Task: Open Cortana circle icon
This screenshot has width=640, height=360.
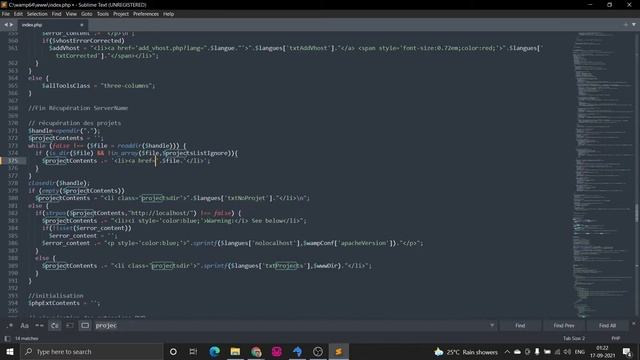Action: click(173, 351)
